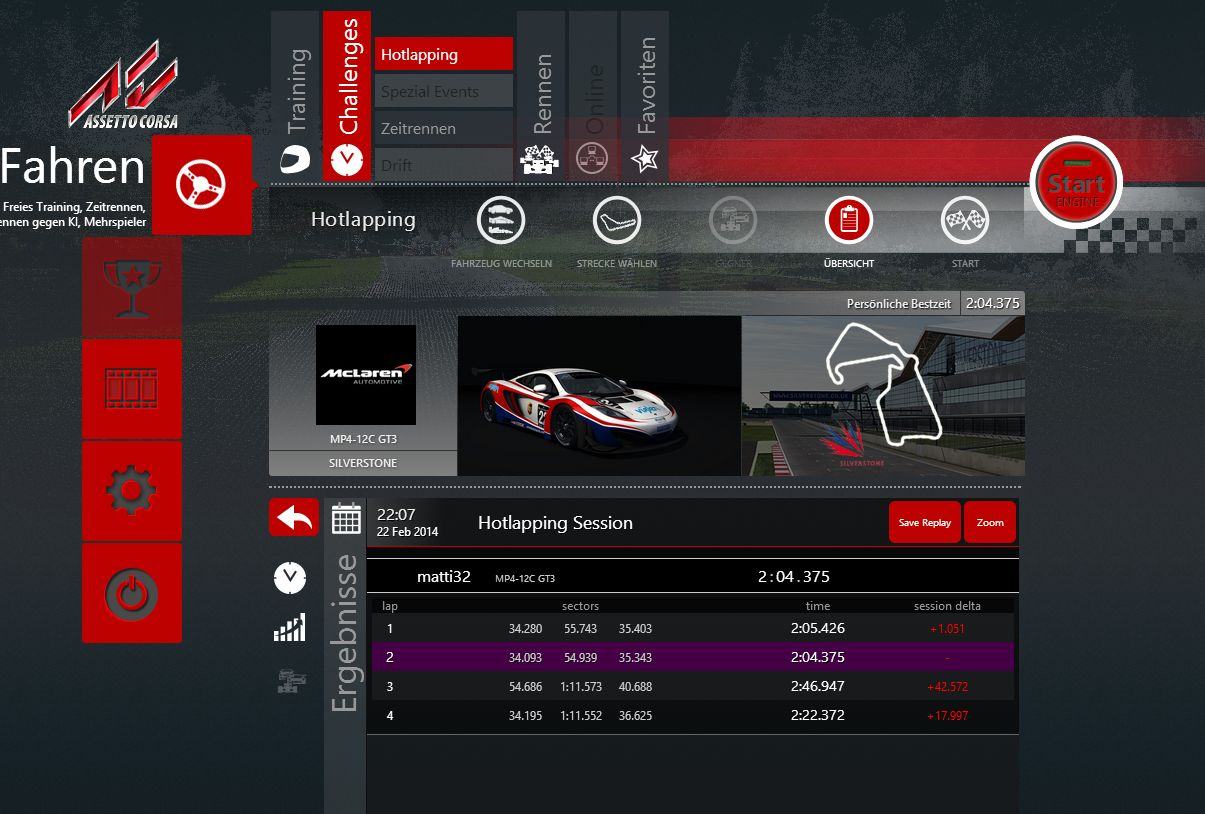This screenshot has width=1205, height=814.
Task: Click the driver name matti32
Action: pos(444,576)
